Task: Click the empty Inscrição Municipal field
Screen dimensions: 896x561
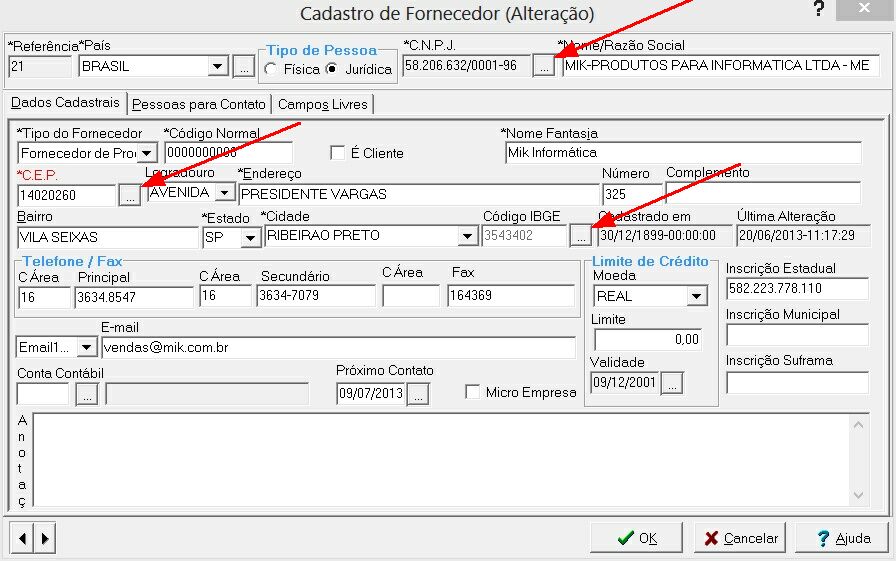Action: (797, 335)
